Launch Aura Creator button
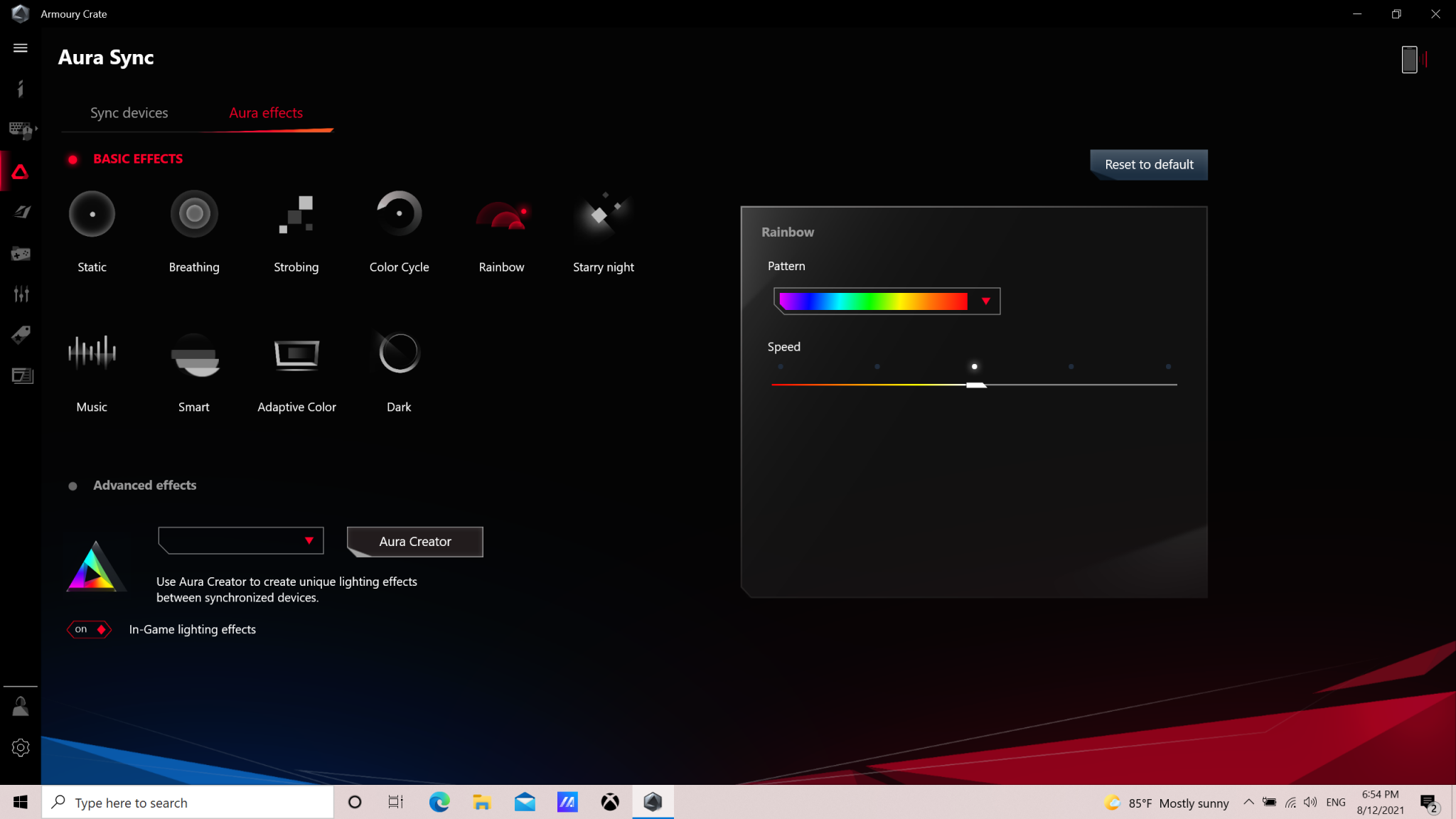Image resolution: width=1456 pixels, height=819 pixels. click(414, 542)
